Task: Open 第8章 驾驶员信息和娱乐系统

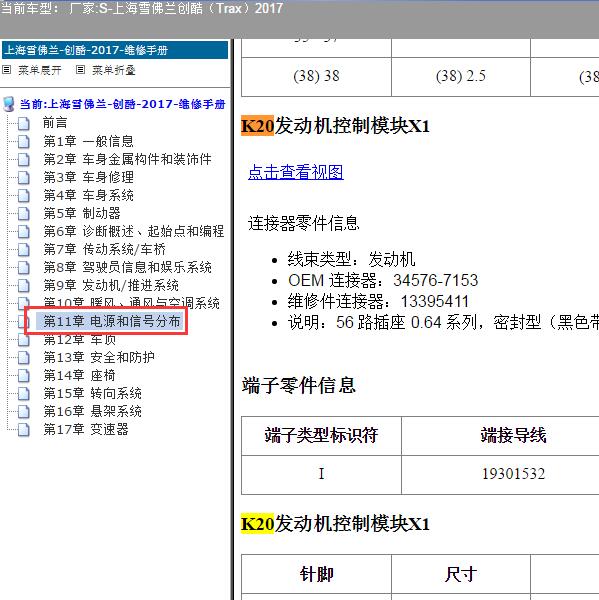Action: pyautogui.click(x=127, y=267)
